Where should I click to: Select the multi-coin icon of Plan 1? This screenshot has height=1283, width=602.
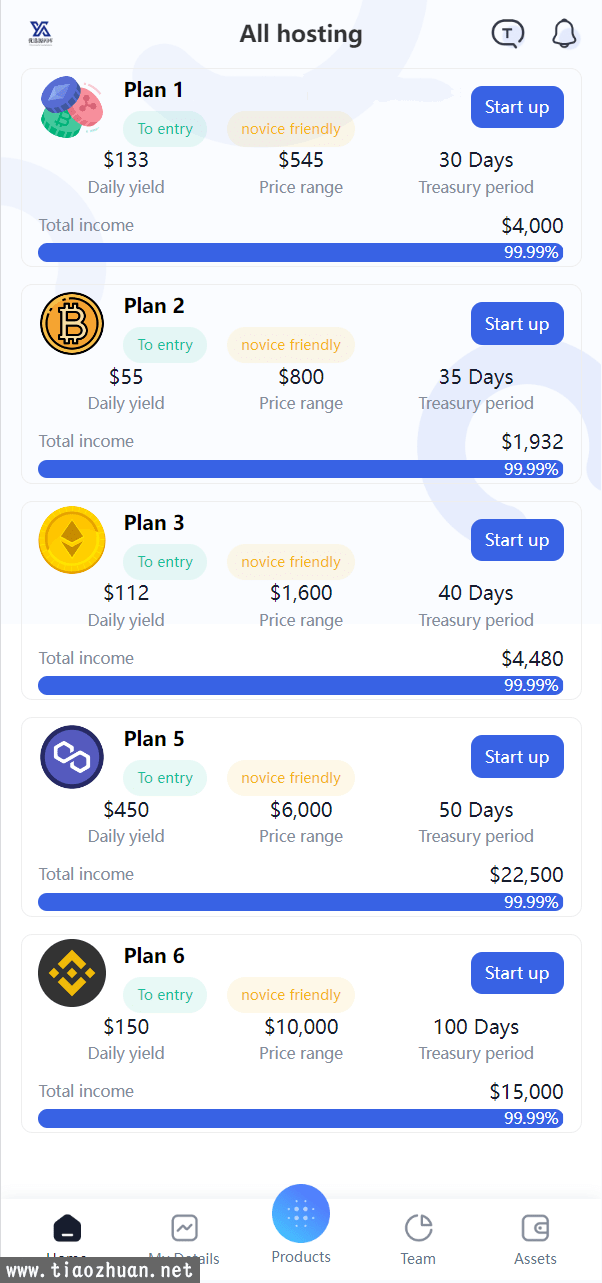[72, 107]
